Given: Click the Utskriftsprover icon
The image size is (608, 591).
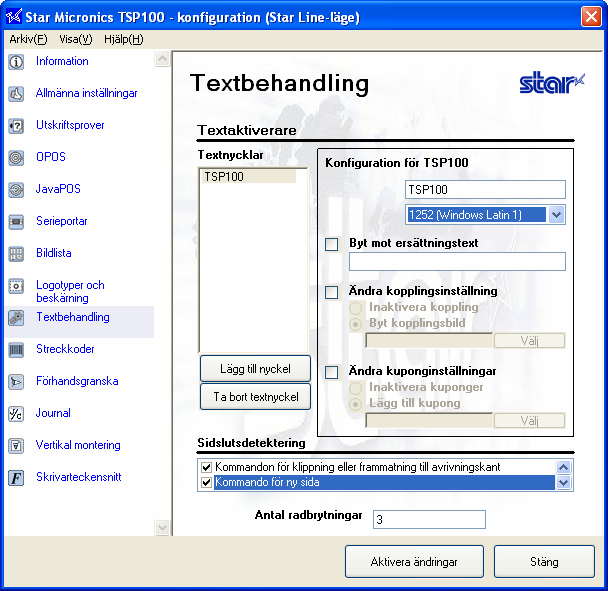Looking at the screenshot, I should point(16,126).
